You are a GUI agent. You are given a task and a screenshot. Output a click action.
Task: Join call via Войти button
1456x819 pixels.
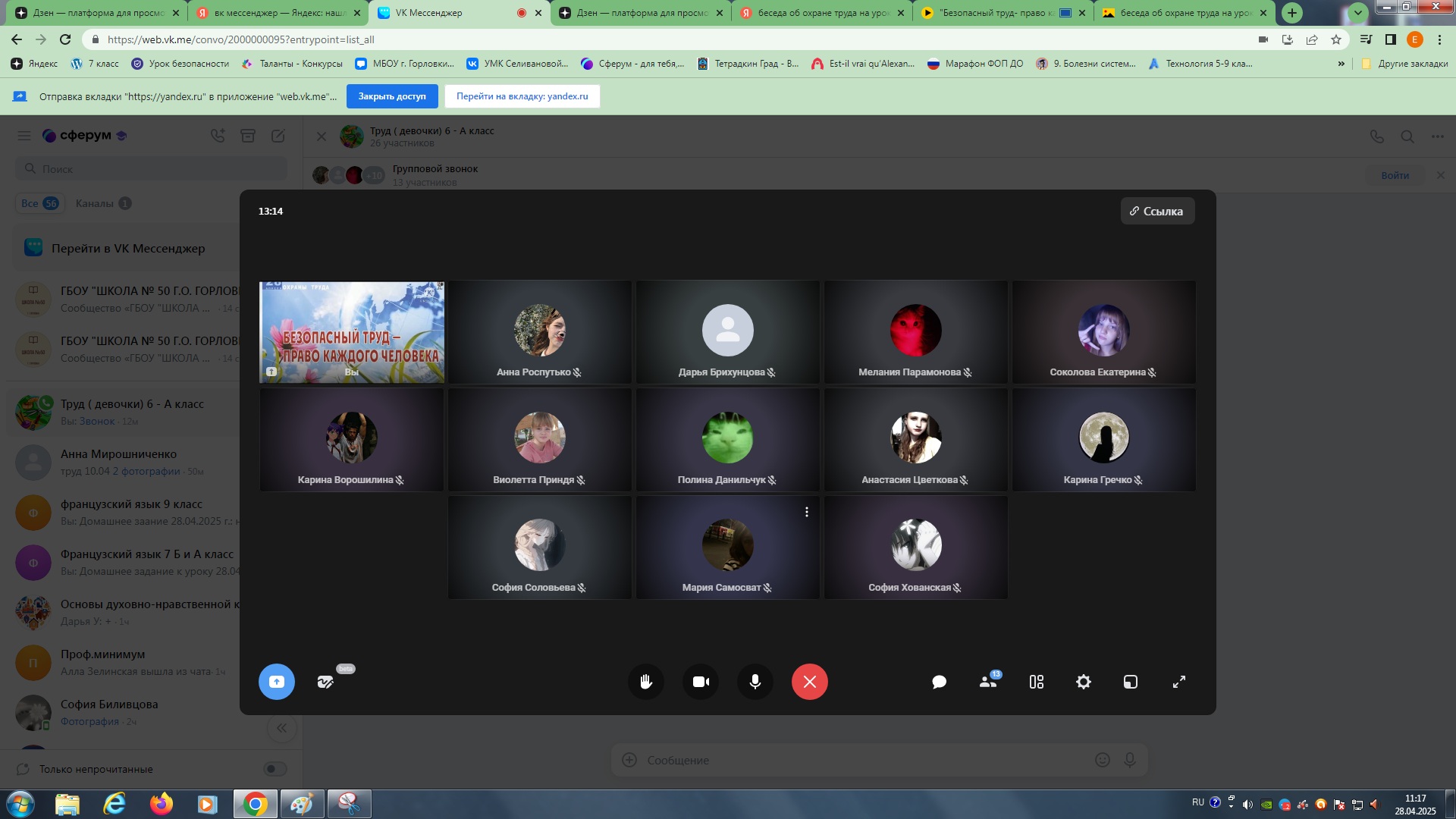coord(1395,175)
